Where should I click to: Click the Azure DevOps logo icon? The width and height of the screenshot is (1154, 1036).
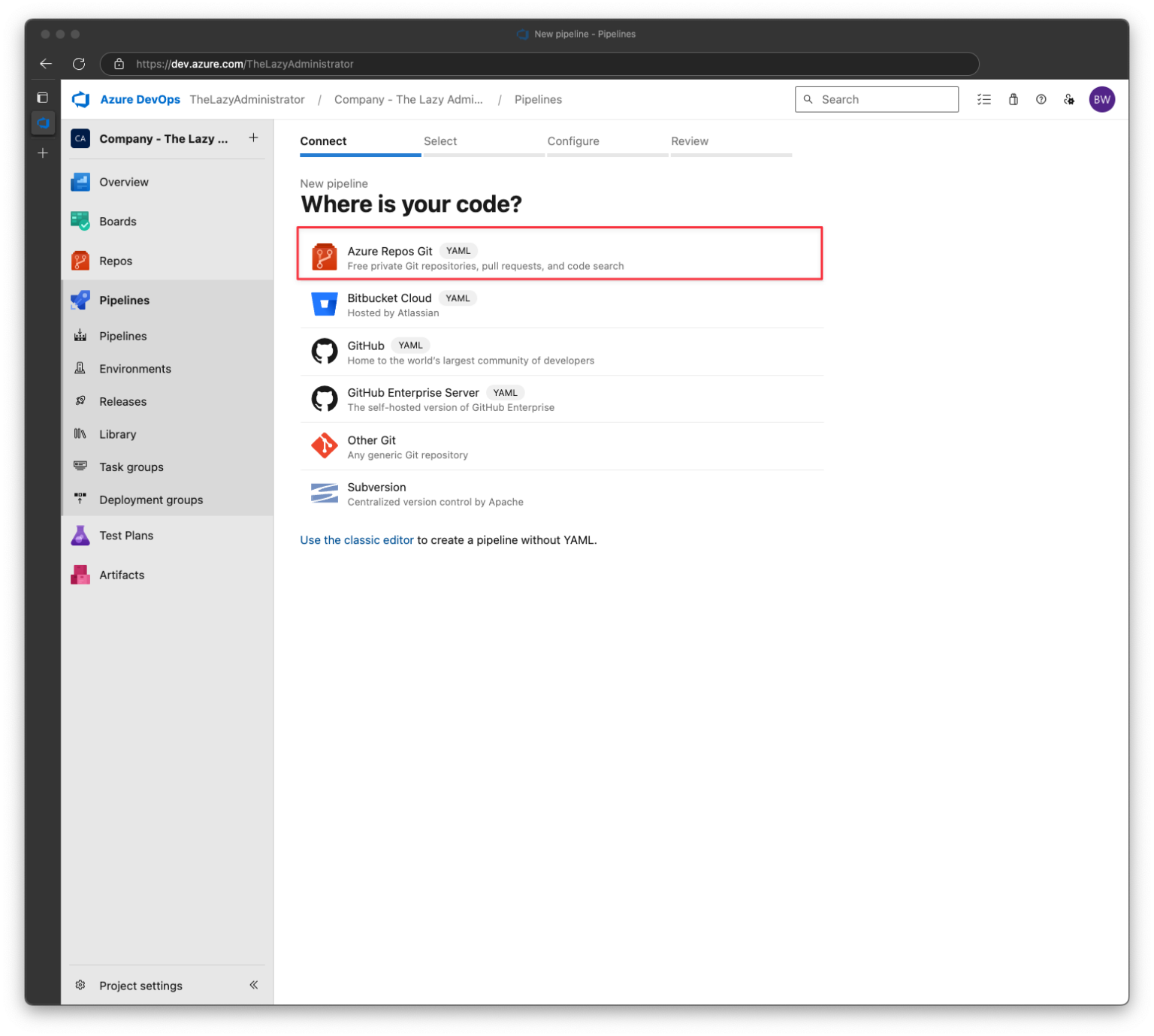tap(81, 99)
